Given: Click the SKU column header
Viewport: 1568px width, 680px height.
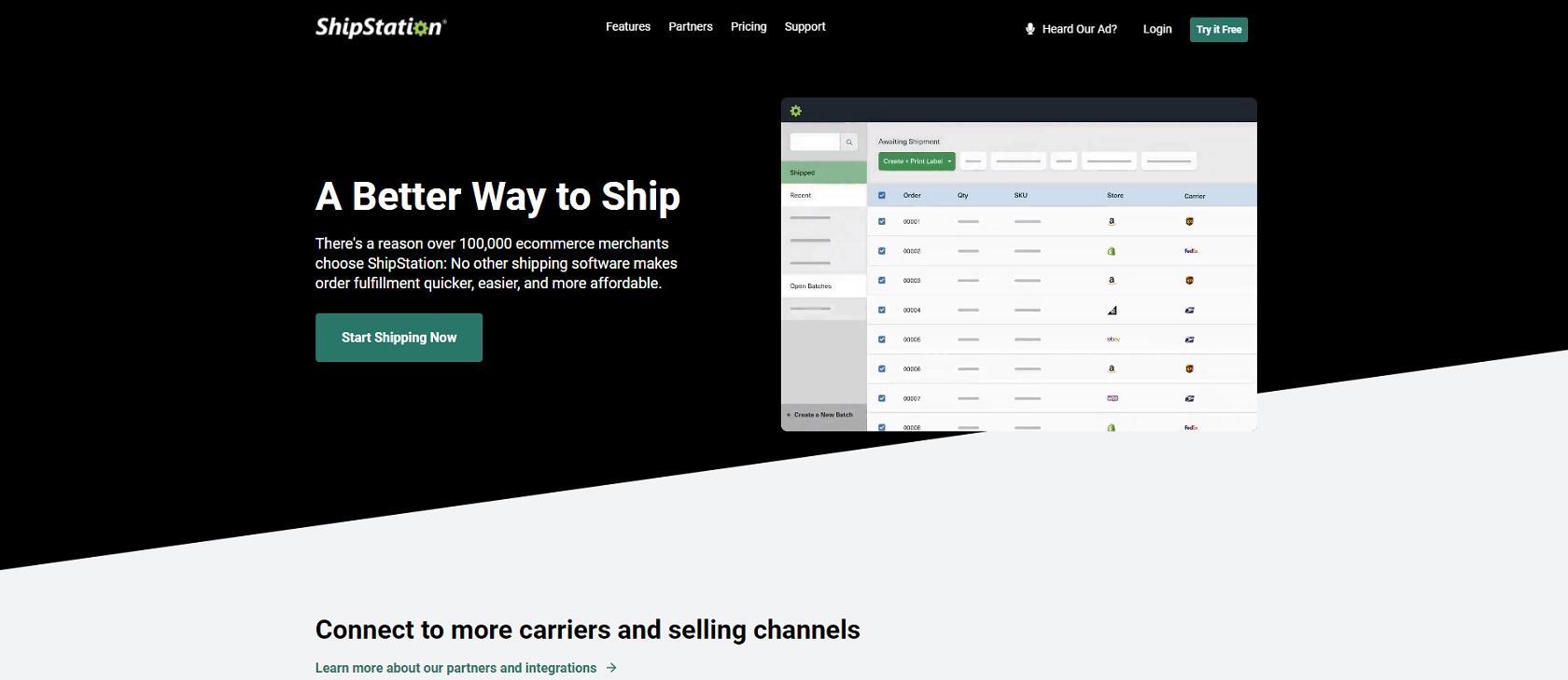Looking at the screenshot, I should click(1021, 196).
